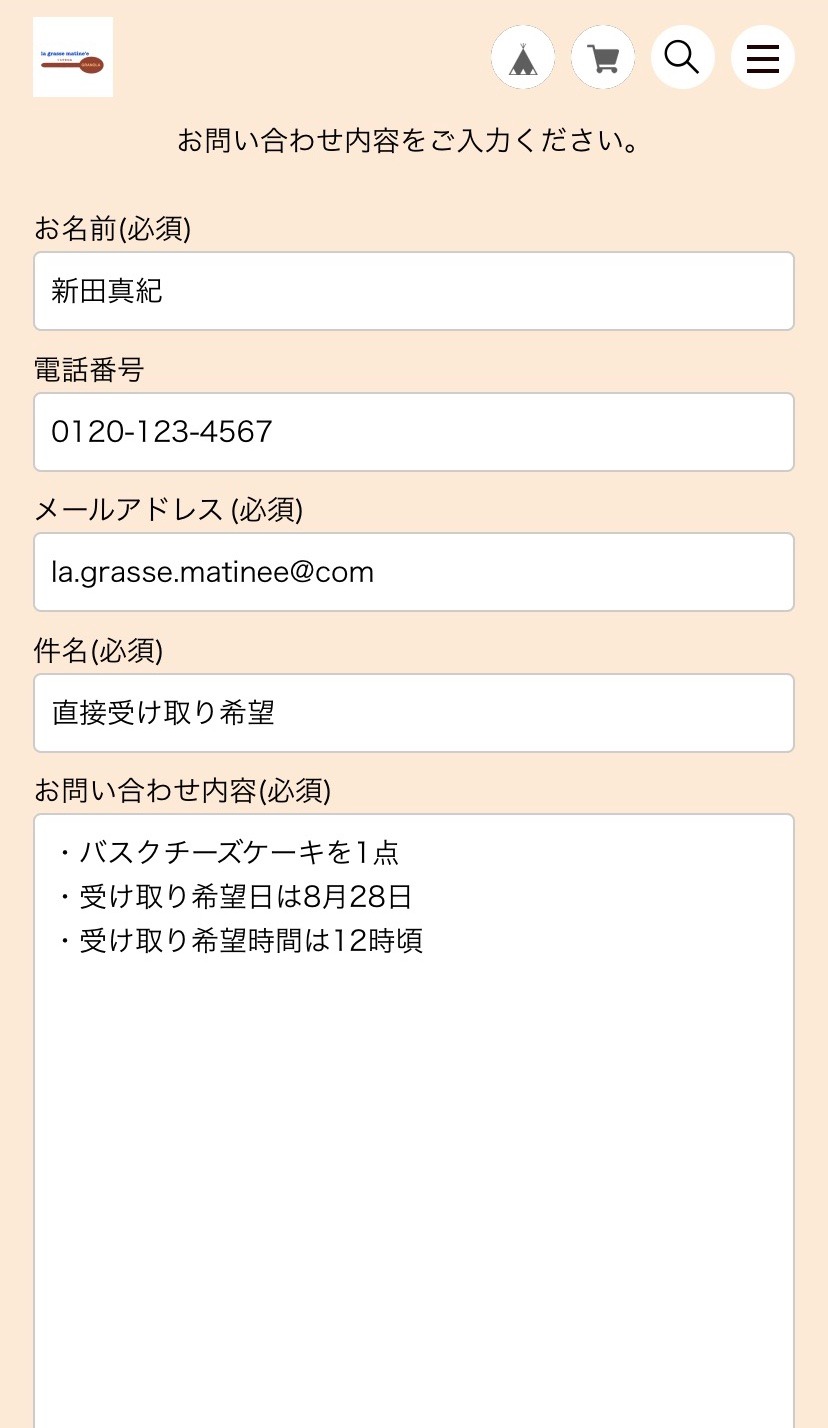Select the メールアドレス input field
The image size is (828, 1428).
tap(414, 572)
